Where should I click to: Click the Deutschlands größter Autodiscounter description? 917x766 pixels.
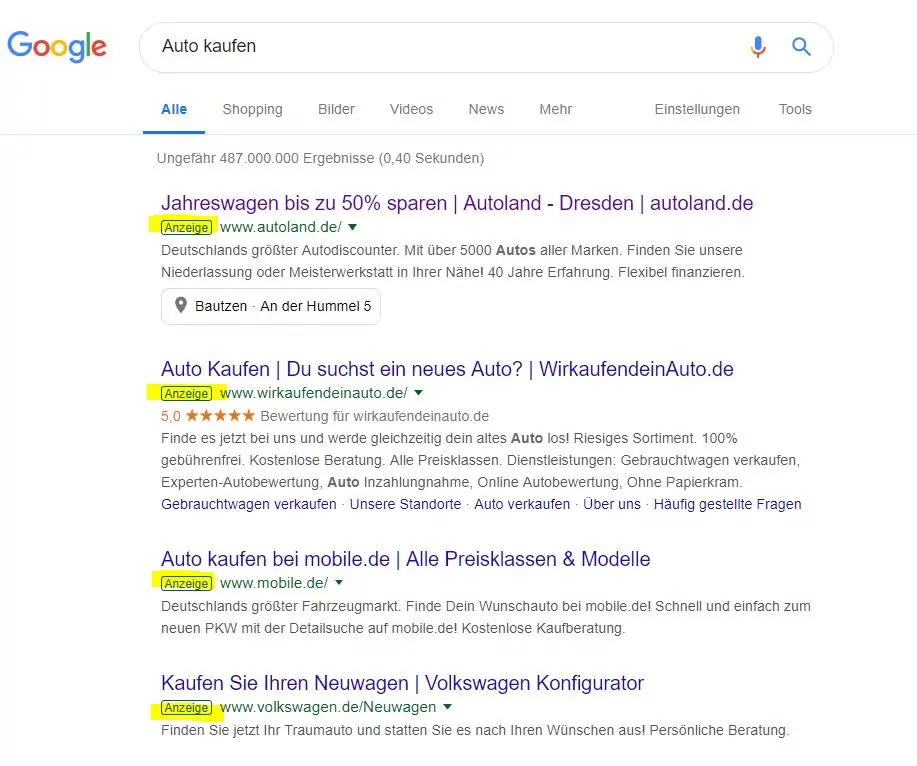[x=453, y=261]
